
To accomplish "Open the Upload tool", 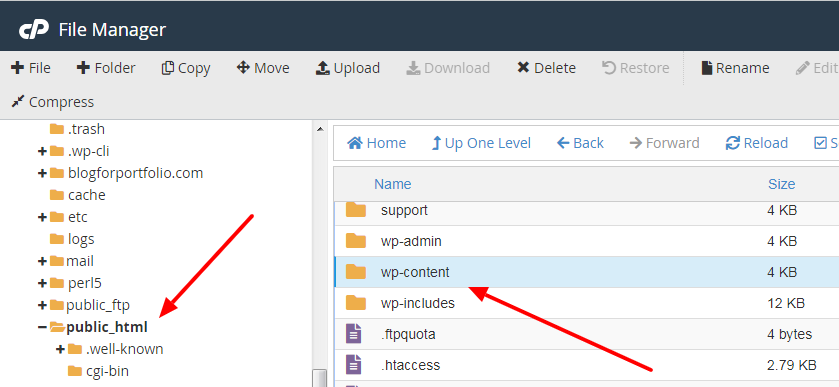I will pos(348,68).
